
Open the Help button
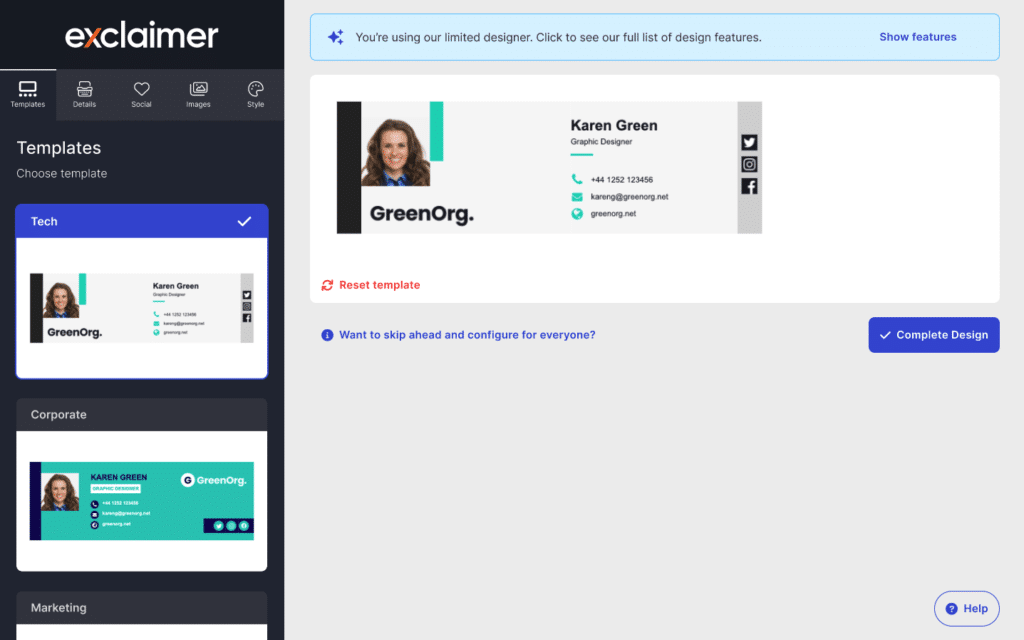967,609
